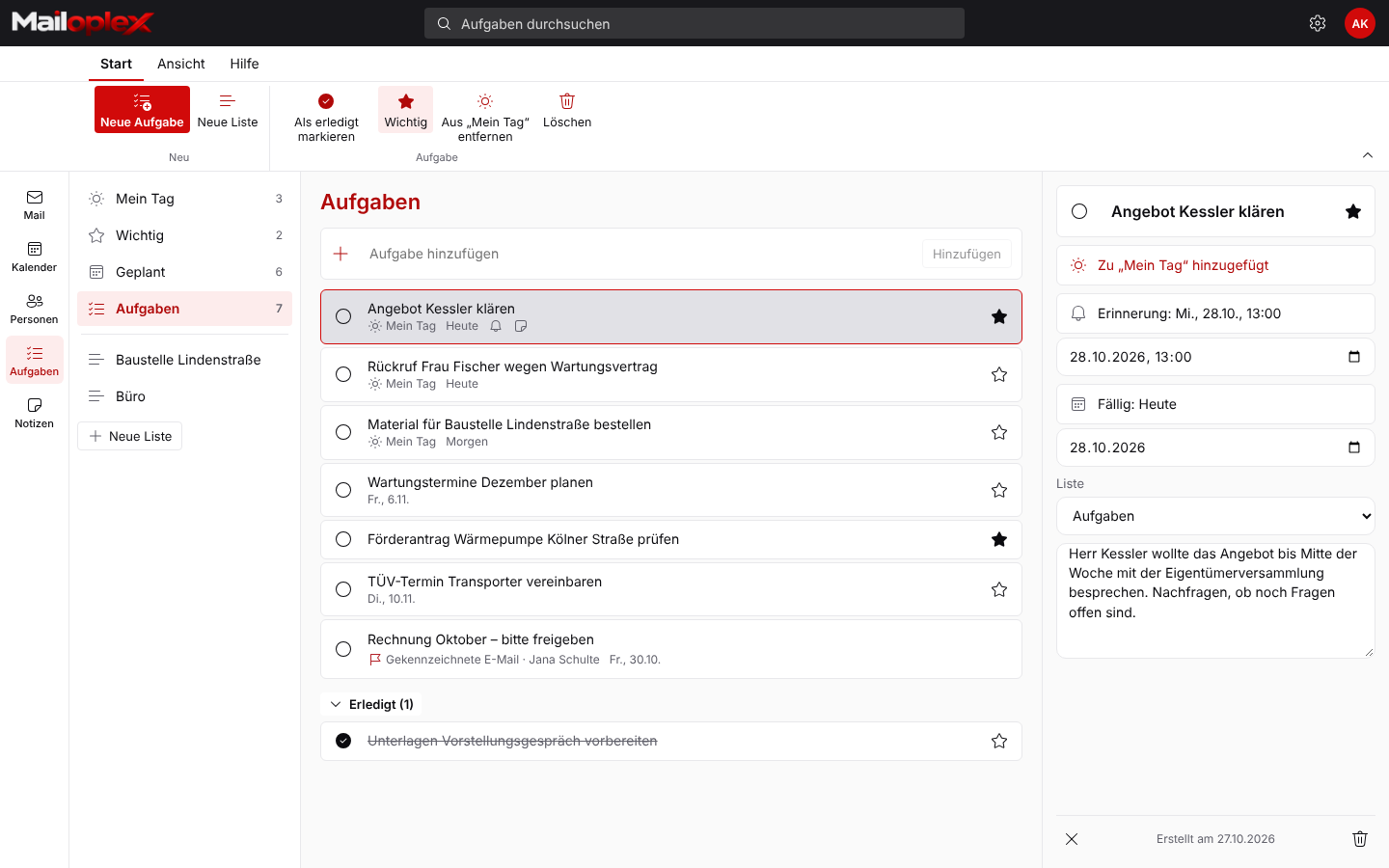This screenshot has width=1389, height=868.
Task: Switch to Hilfe tab
Action: click(x=244, y=64)
